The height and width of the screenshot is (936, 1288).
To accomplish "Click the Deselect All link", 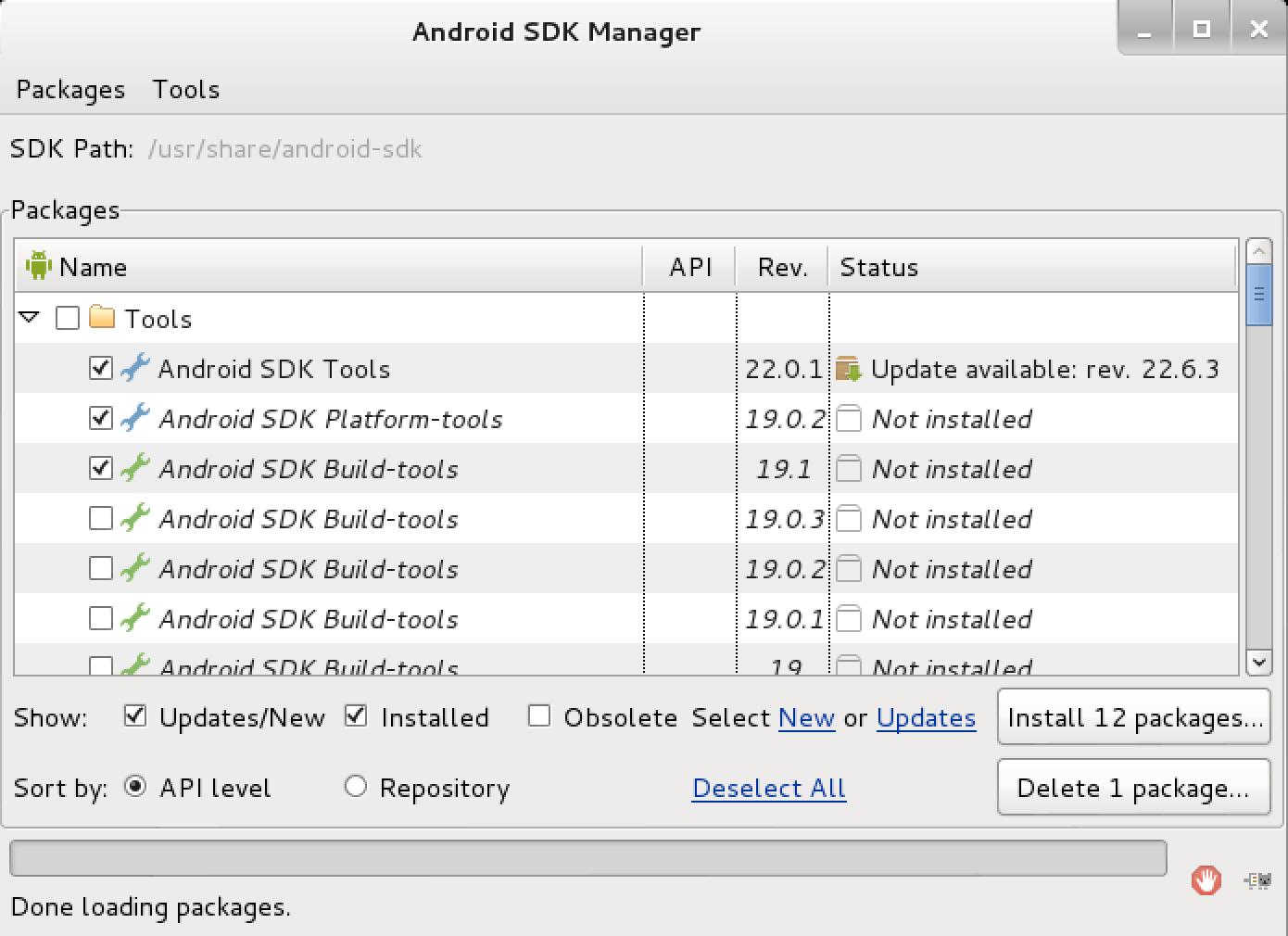I will coord(768,788).
